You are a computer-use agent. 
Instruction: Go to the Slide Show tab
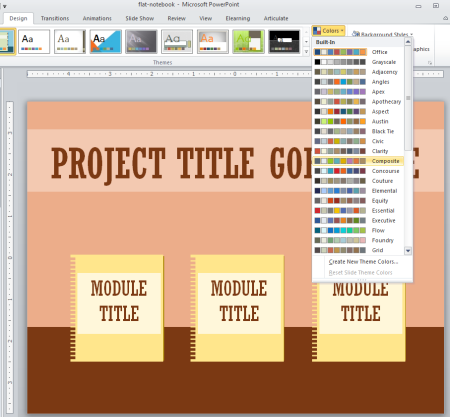tap(140, 18)
